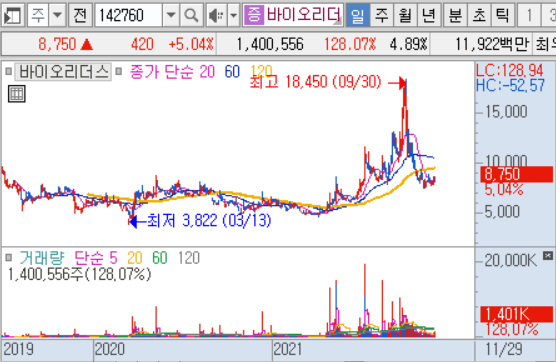This screenshot has height=362, width=556.
Task: Click the volume 120 average legend number
Action: point(189,258)
